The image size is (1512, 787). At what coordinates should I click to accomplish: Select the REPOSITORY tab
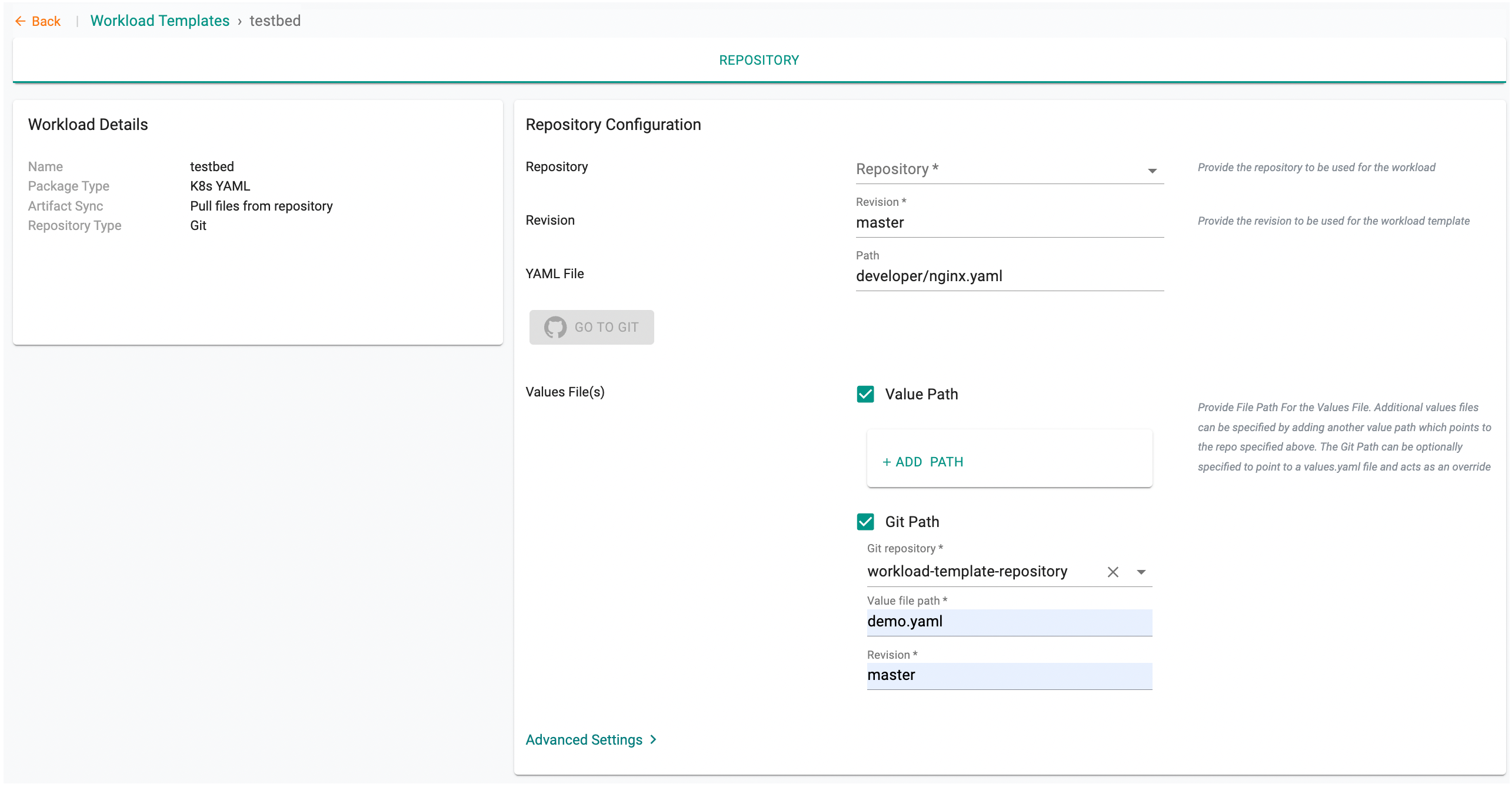pyautogui.click(x=758, y=60)
